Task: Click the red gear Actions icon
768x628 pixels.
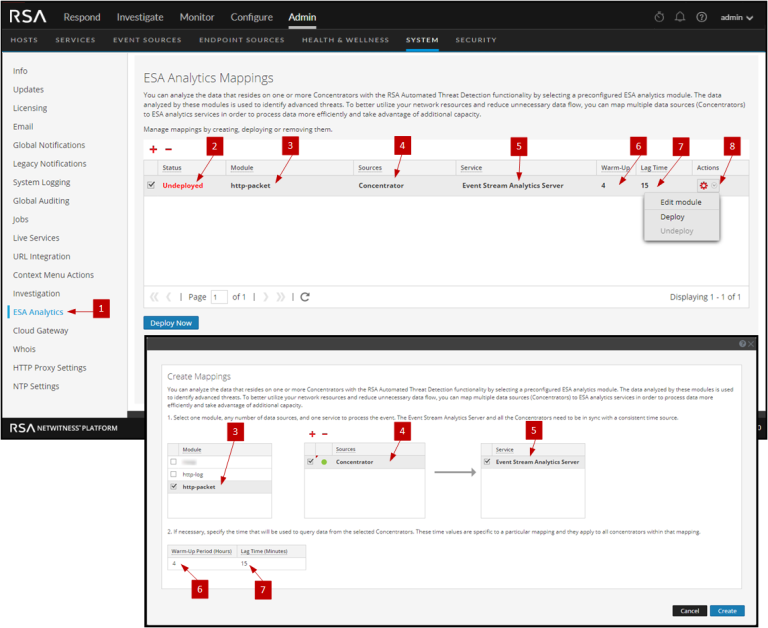Action: [704, 186]
